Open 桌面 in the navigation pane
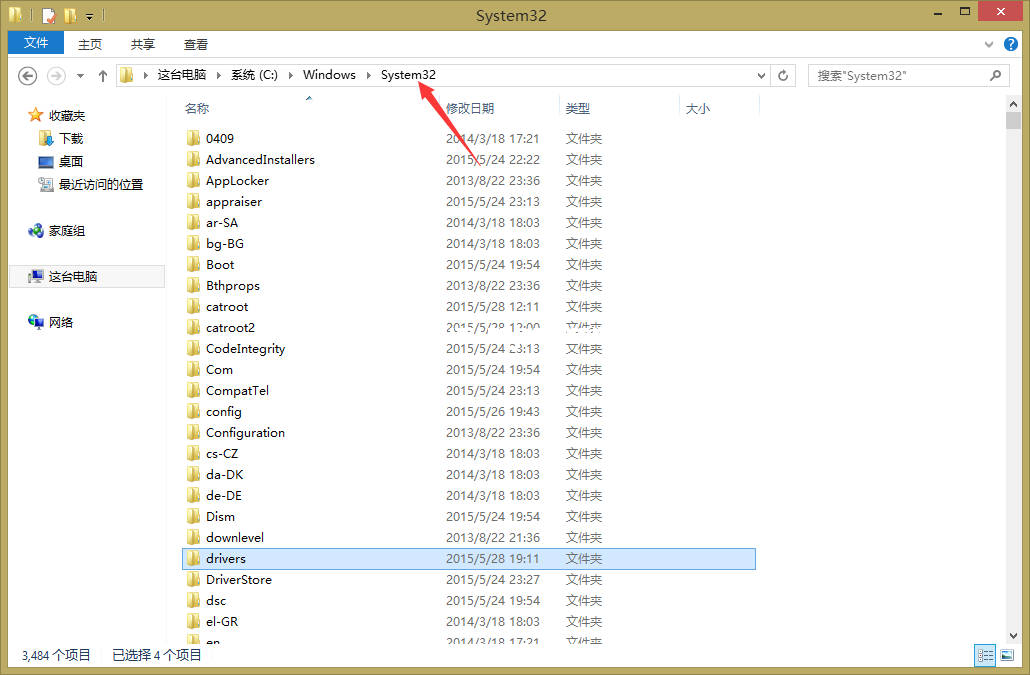1030x675 pixels. (71, 162)
